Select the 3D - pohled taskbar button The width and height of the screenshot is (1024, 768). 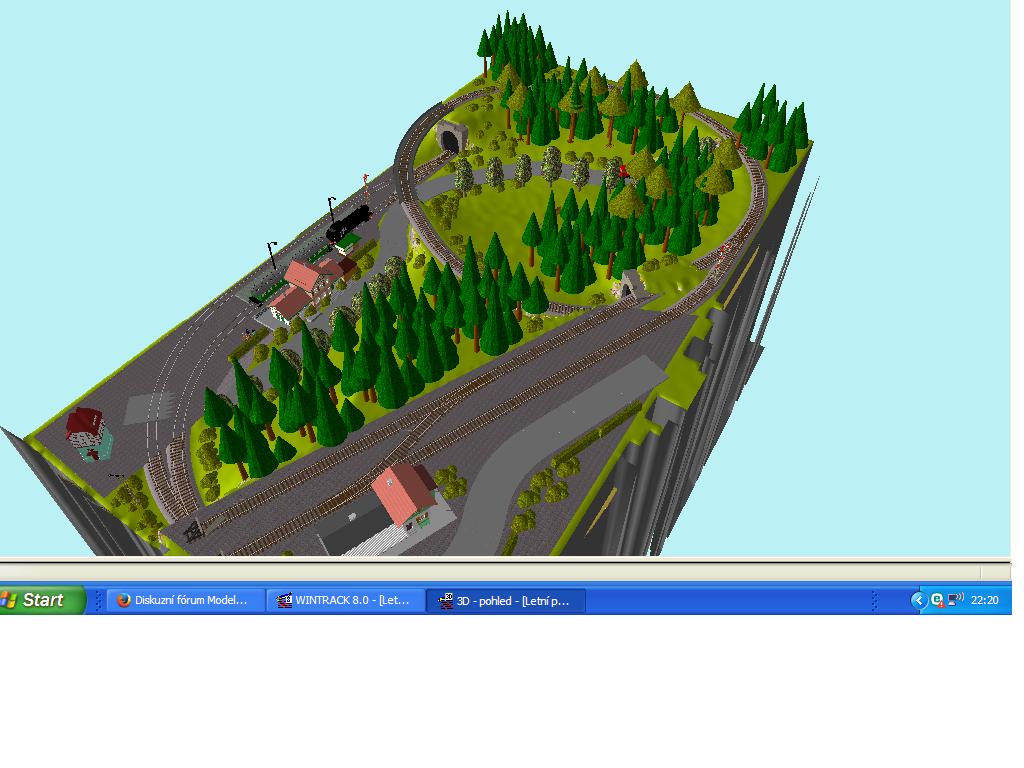click(x=506, y=600)
